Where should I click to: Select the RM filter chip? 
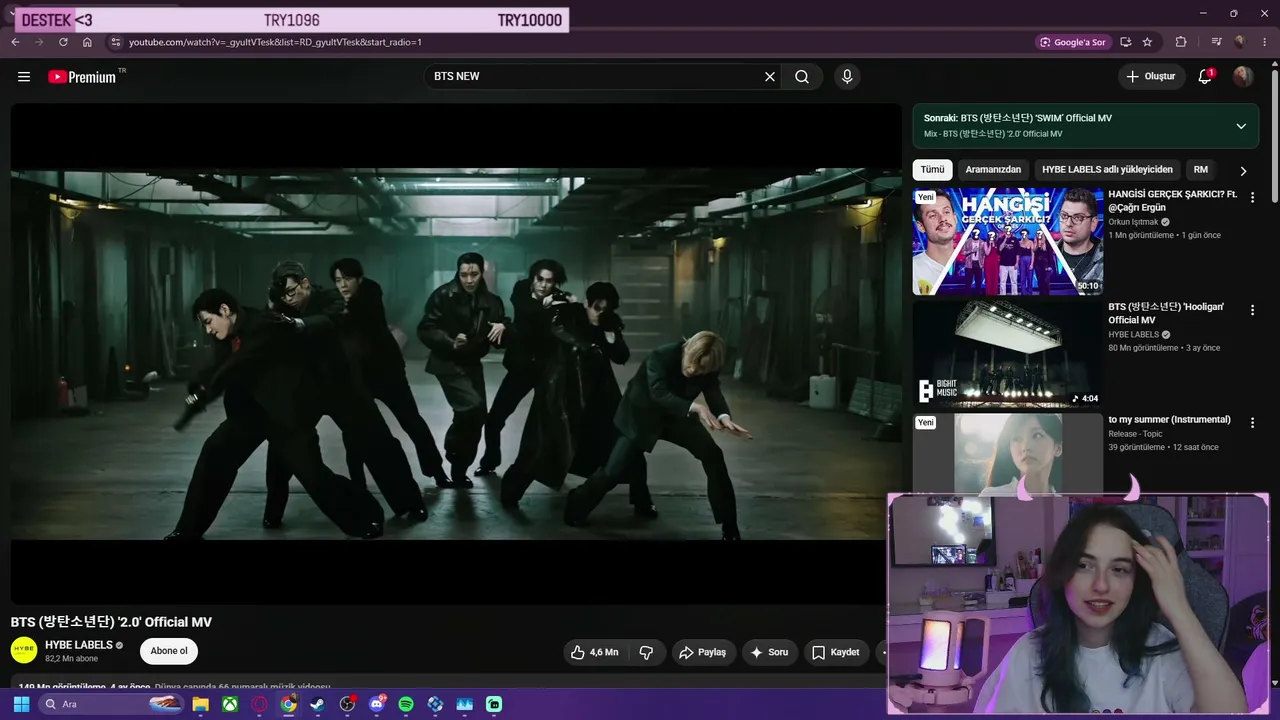(x=1201, y=170)
